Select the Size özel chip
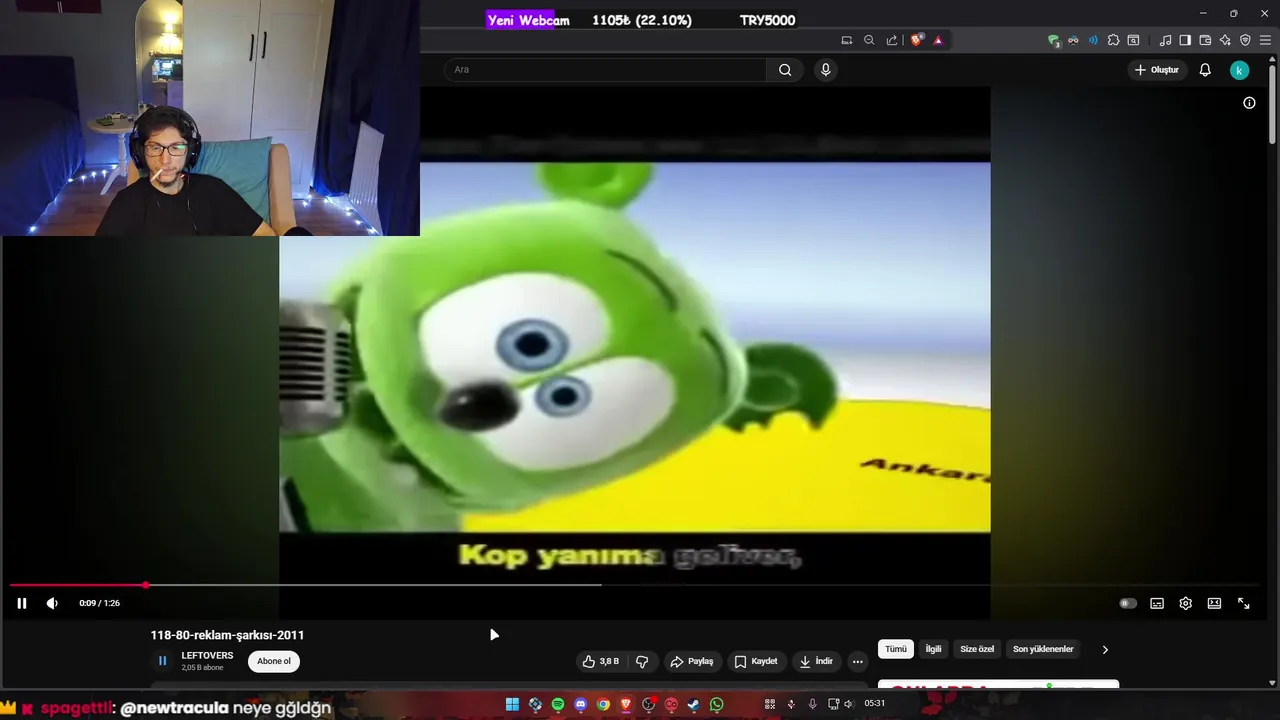1280x720 pixels. click(x=977, y=649)
